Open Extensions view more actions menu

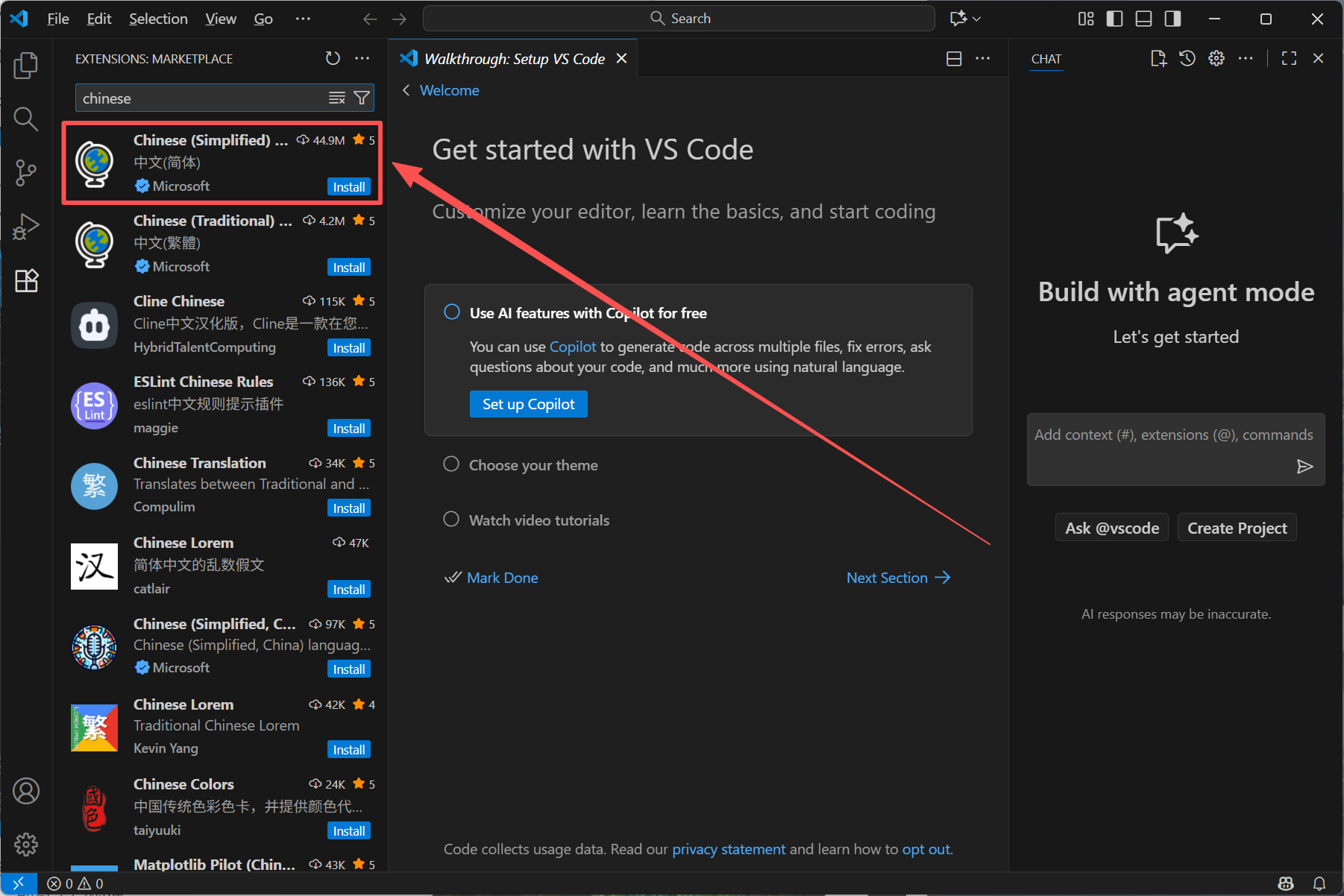click(362, 58)
